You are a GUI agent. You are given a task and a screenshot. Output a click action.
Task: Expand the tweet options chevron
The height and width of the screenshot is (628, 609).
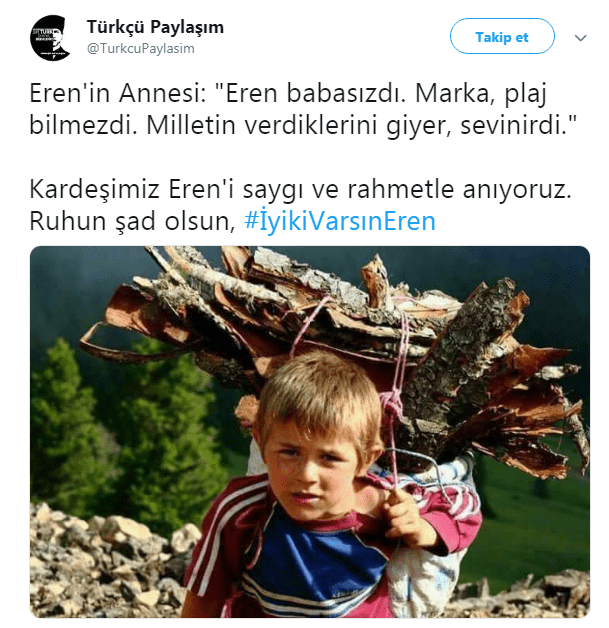click(x=580, y=38)
